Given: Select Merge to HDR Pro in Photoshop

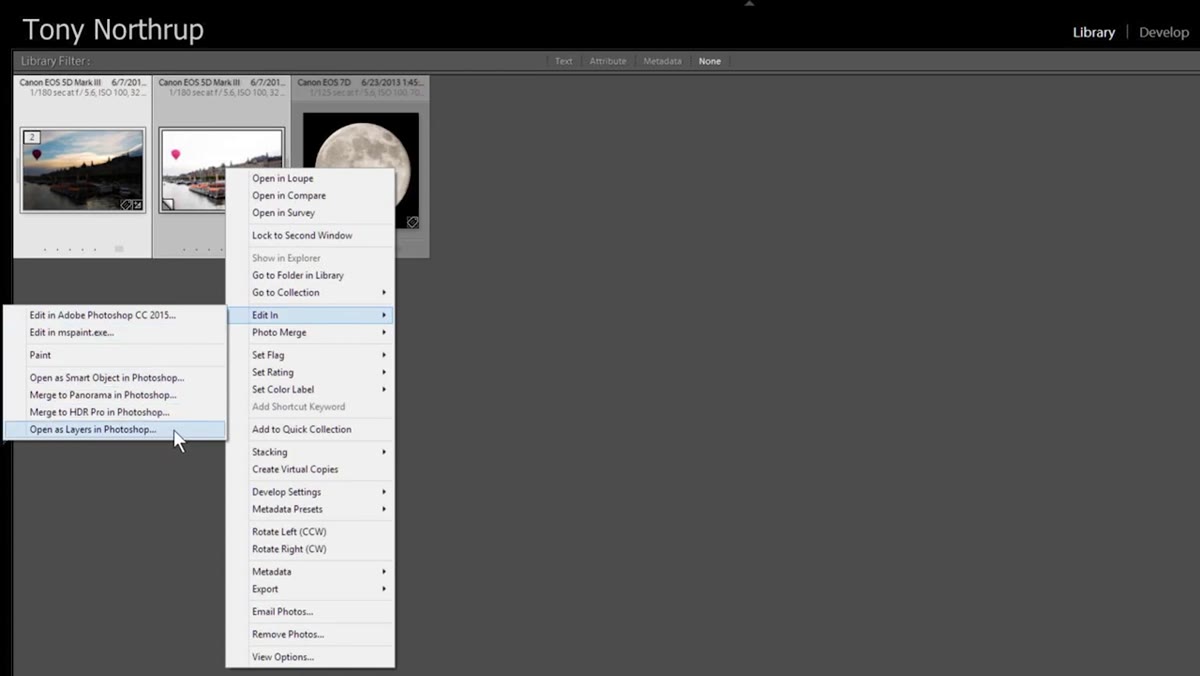Looking at the screenshot, I should pos(114,412).
